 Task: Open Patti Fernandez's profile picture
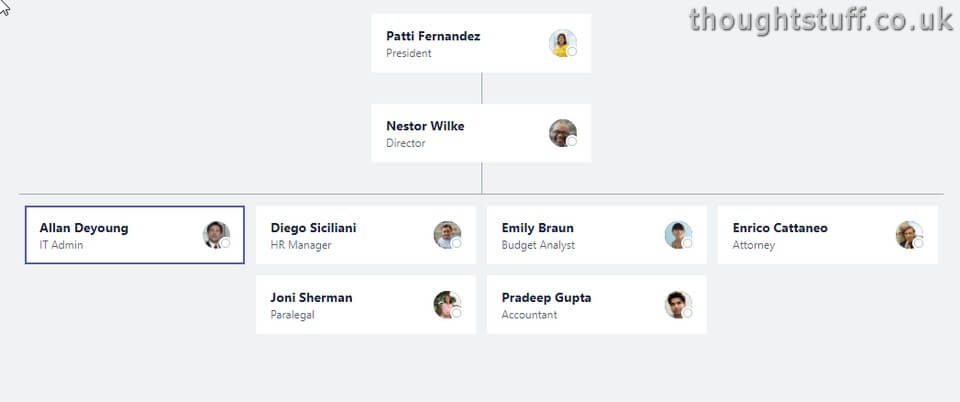coord(562,43)
